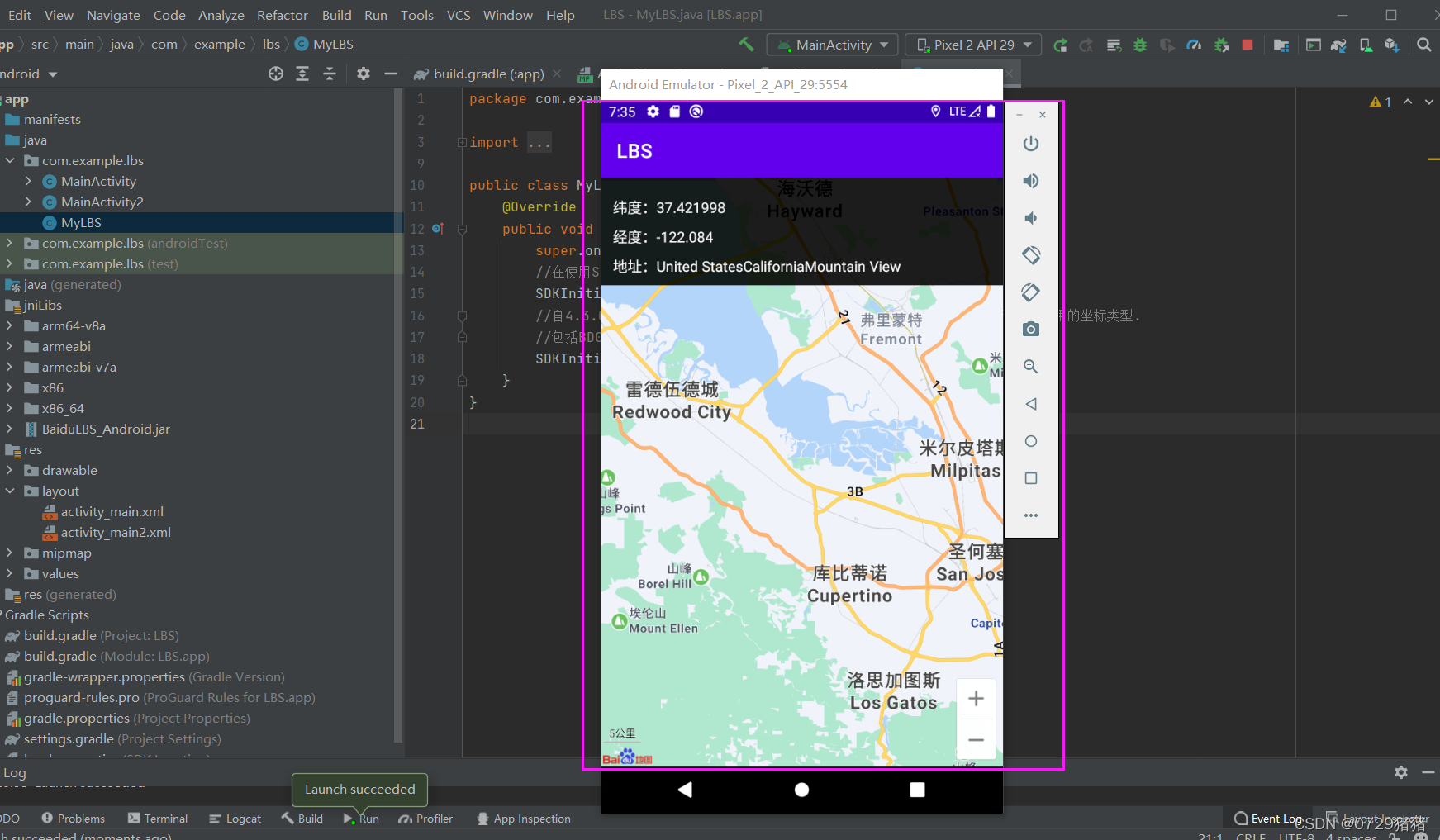Image resolution: width=1440 pixels, height=840 pixels.
Task: Expand the arm64-v8a folder
Action: [x=10, y=325]
